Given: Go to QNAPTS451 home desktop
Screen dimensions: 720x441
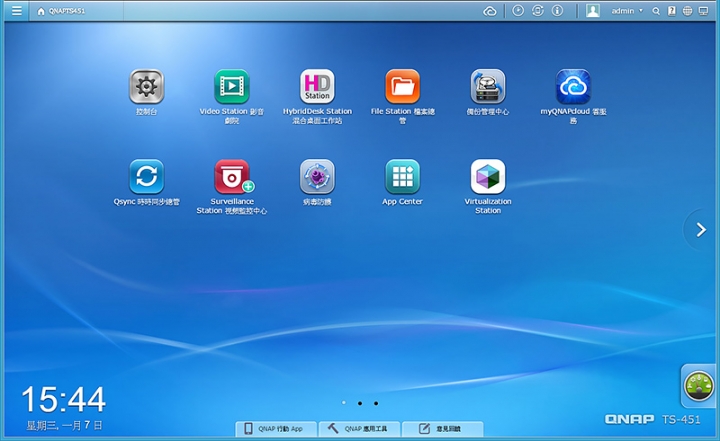Looking at the screenshot, I should (61, 11).
